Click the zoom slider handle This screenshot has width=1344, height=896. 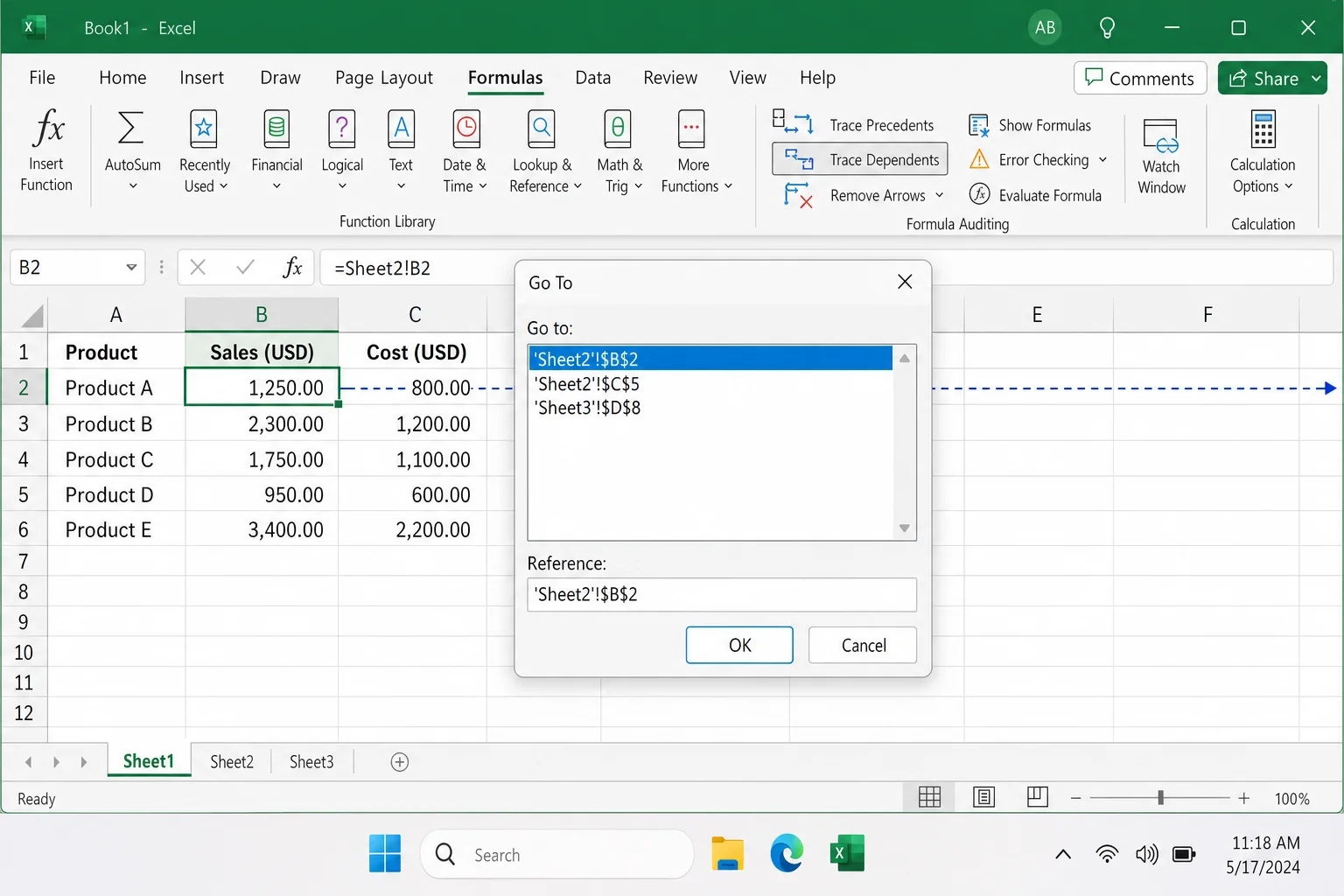pos(1160,798)
